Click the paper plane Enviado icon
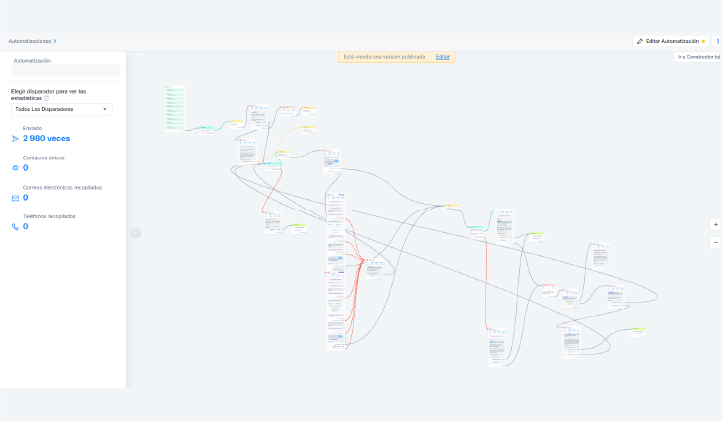 pyautogui.click(x=15, y=139)
